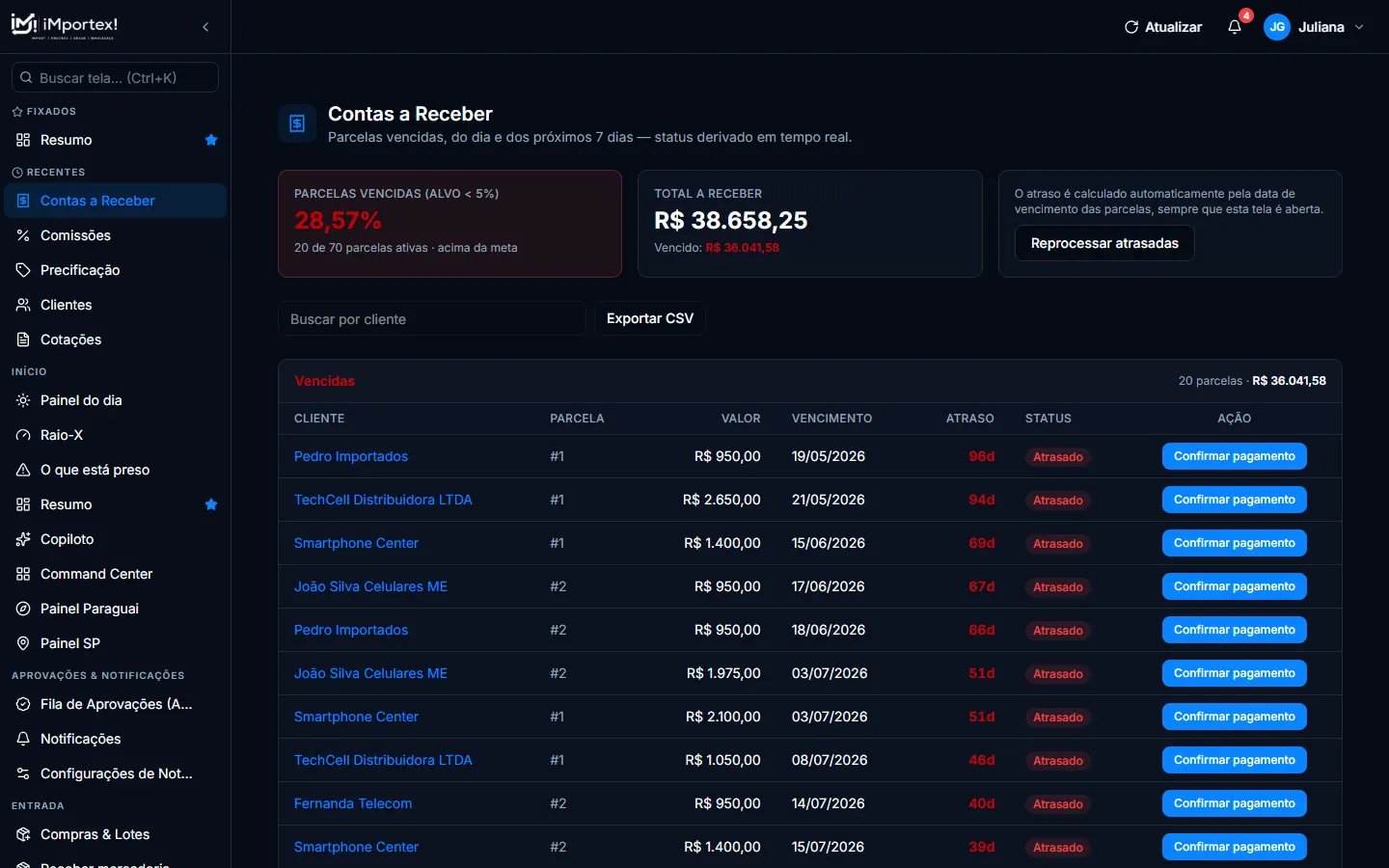Click the Clientes people icon

click(23, 305)
